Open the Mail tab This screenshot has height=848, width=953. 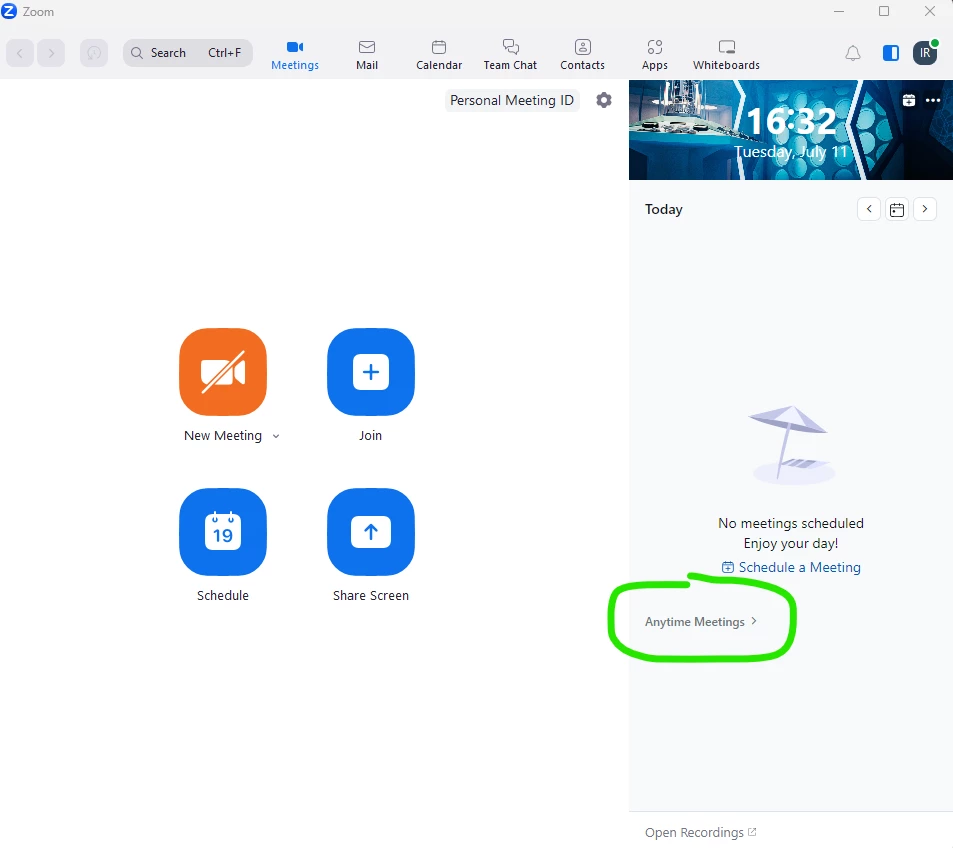click(367, 55)
